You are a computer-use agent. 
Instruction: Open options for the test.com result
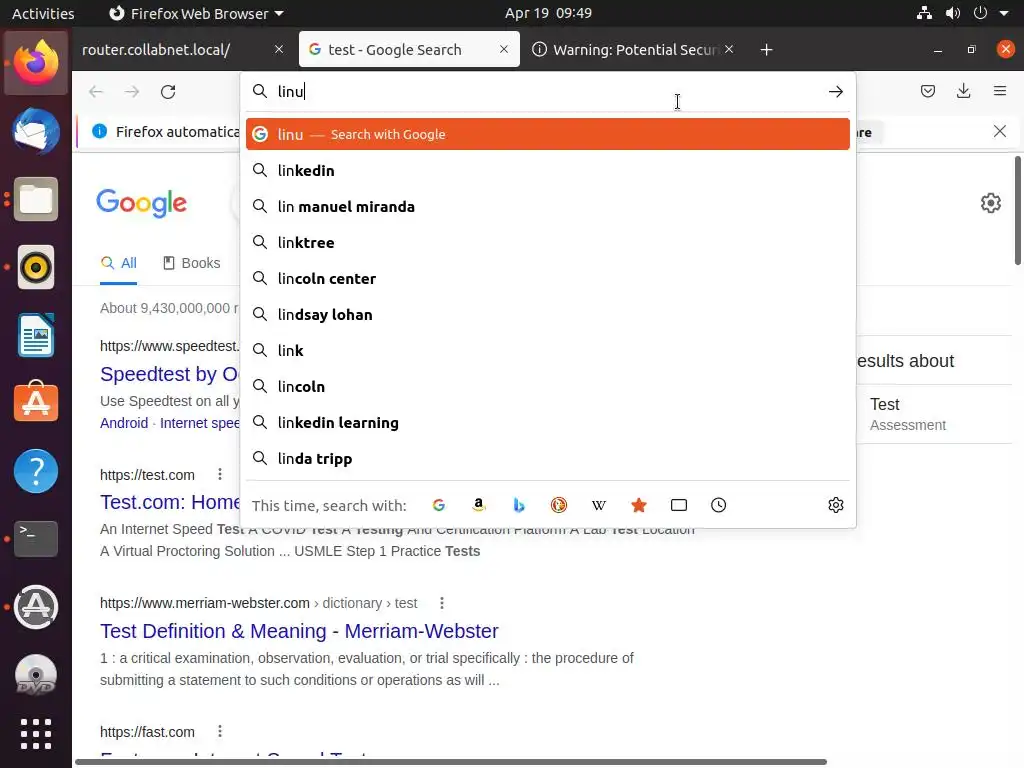(220, 474)
